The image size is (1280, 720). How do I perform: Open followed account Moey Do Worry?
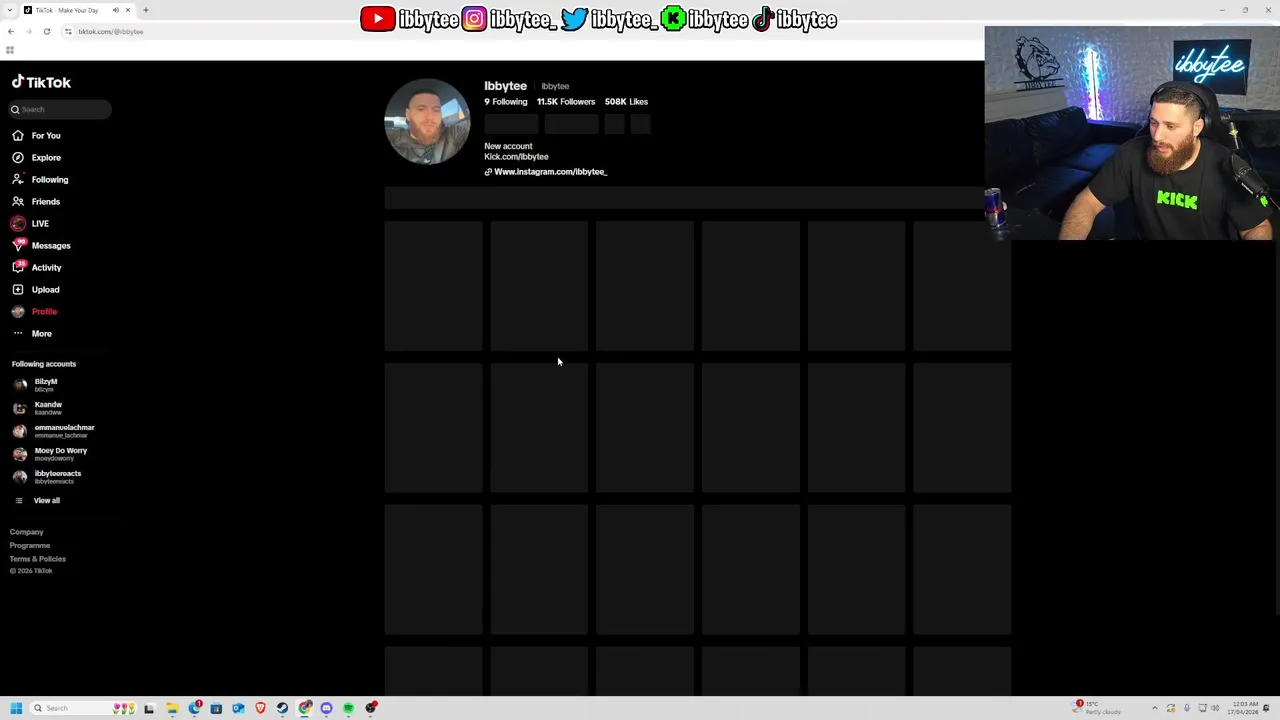coord(51,454)
